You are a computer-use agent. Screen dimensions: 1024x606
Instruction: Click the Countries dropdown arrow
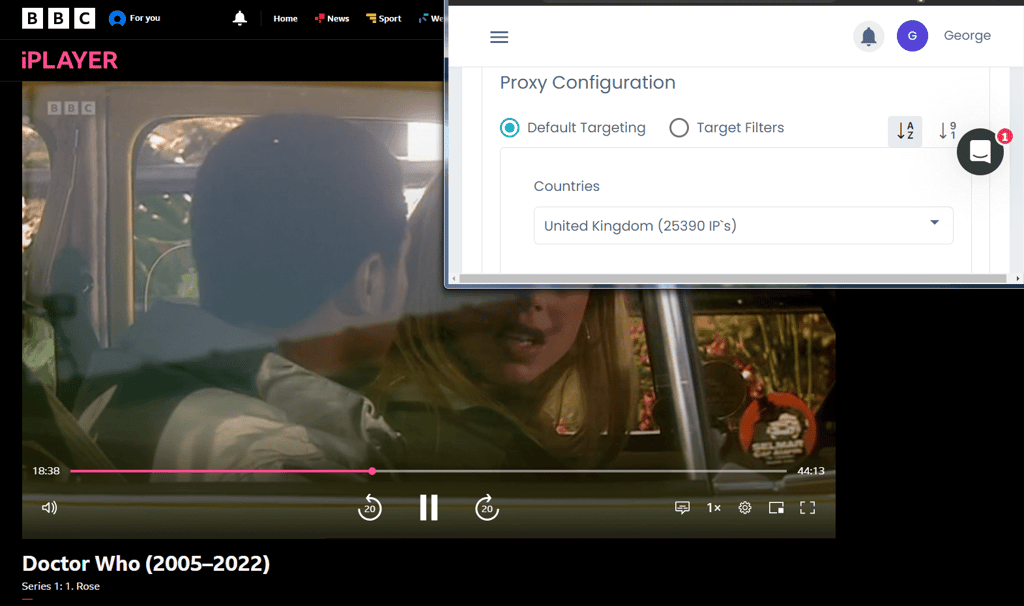pyautogui.click(x=935, y=223)
